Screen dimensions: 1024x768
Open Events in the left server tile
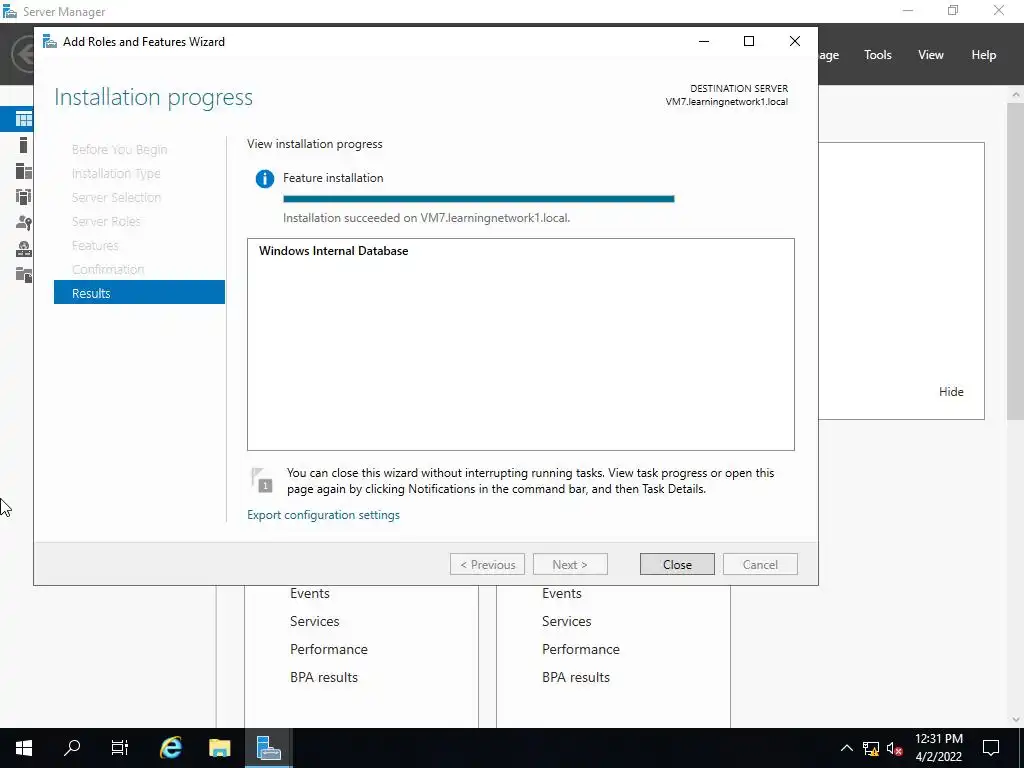310,593
